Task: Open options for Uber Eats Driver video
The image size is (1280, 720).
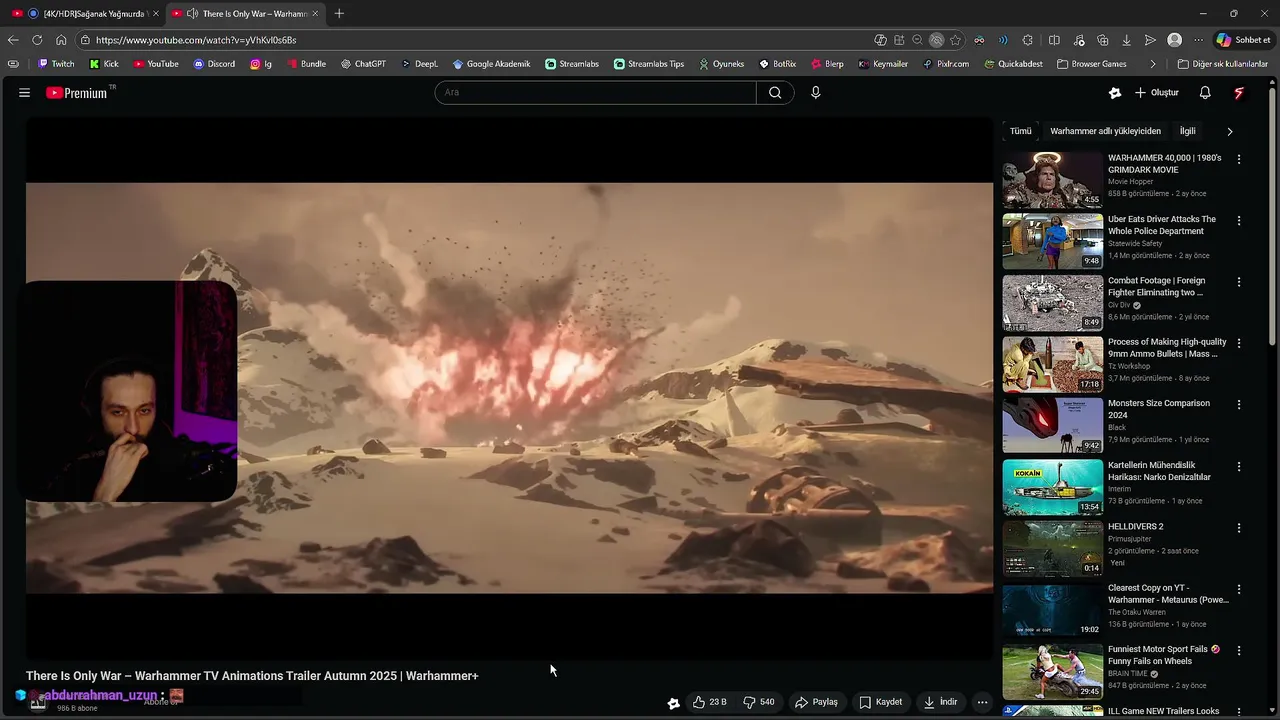Action: click(x=1239, y=220)
